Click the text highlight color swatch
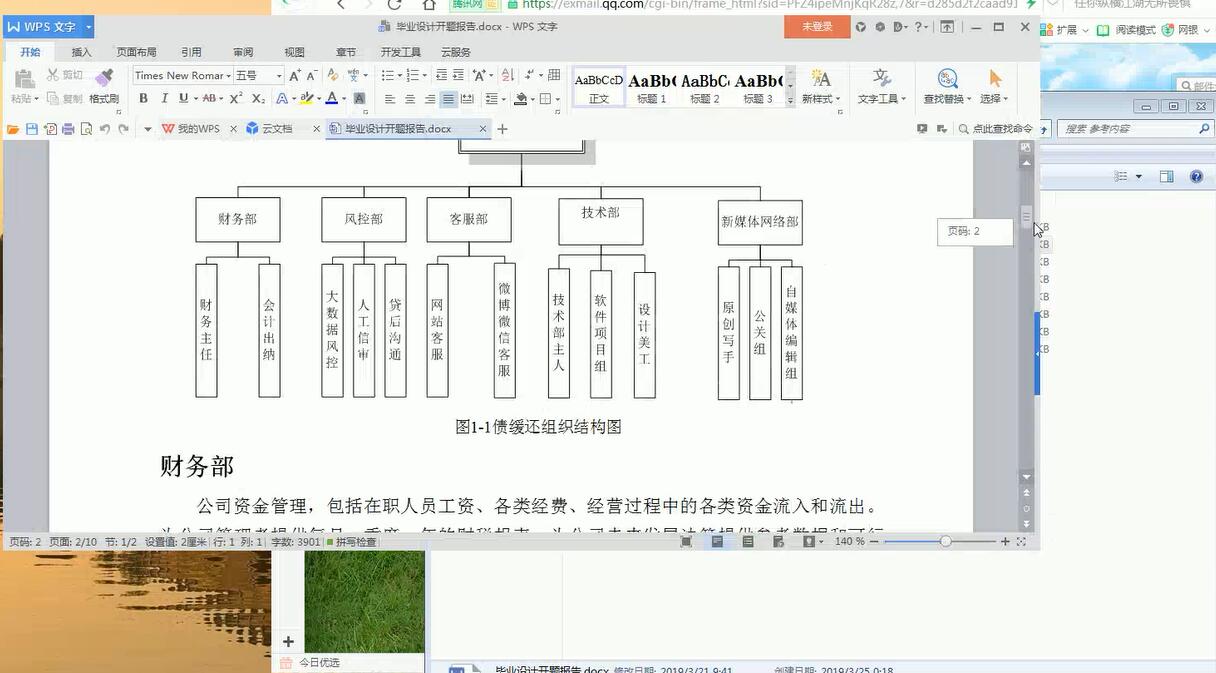The height and width of the screenshot is (673, 1216). pyautogui.click(x=306, y=98)
